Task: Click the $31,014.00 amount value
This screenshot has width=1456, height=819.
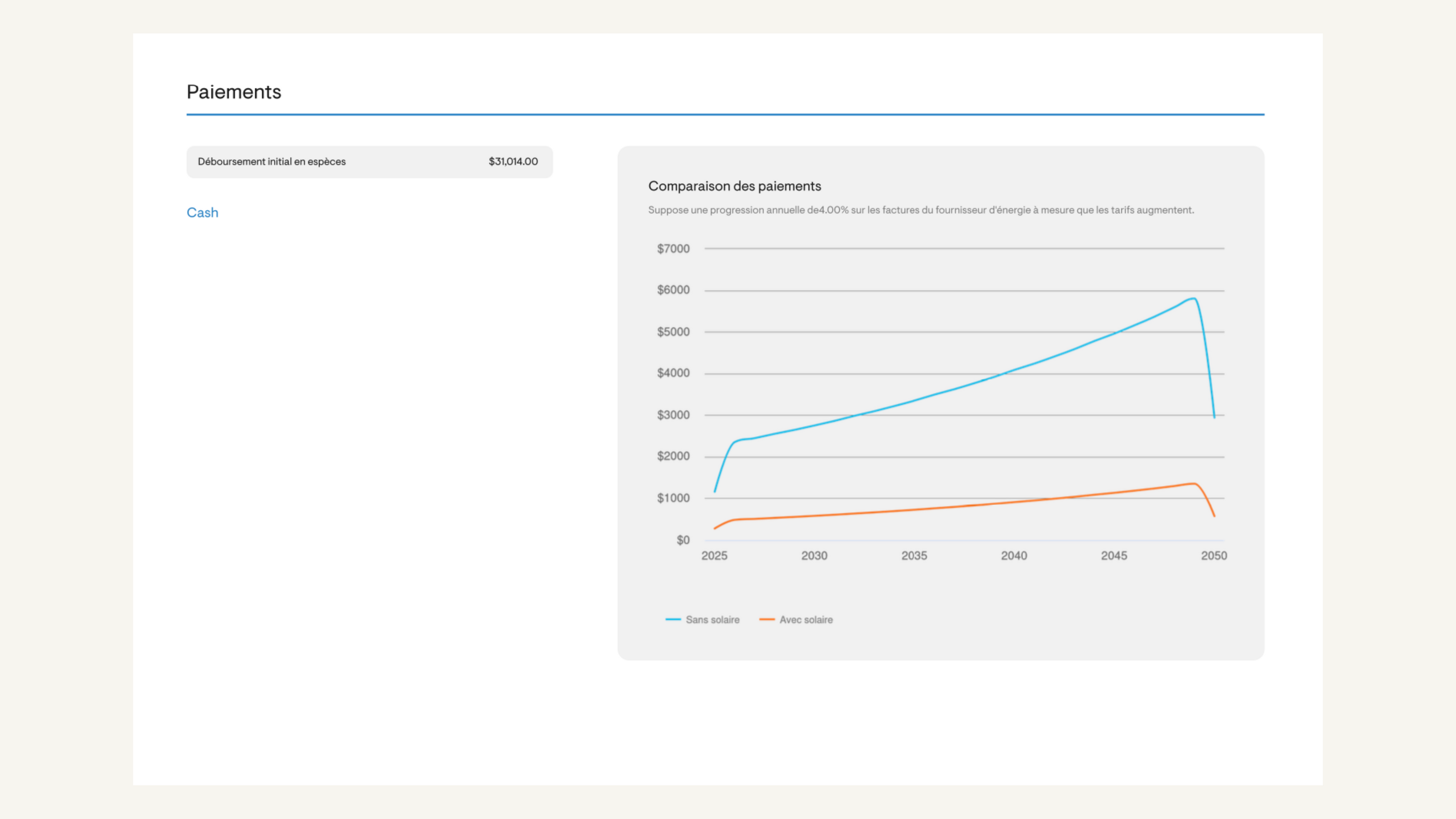Action: [x=513, y=162]
